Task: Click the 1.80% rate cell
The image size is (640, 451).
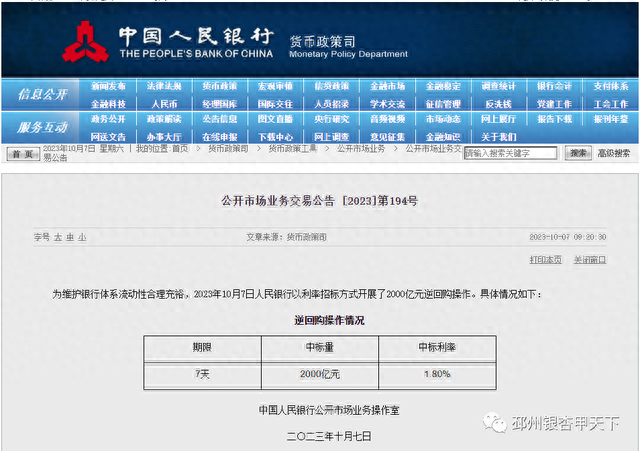Action: [x=437, y=374]
